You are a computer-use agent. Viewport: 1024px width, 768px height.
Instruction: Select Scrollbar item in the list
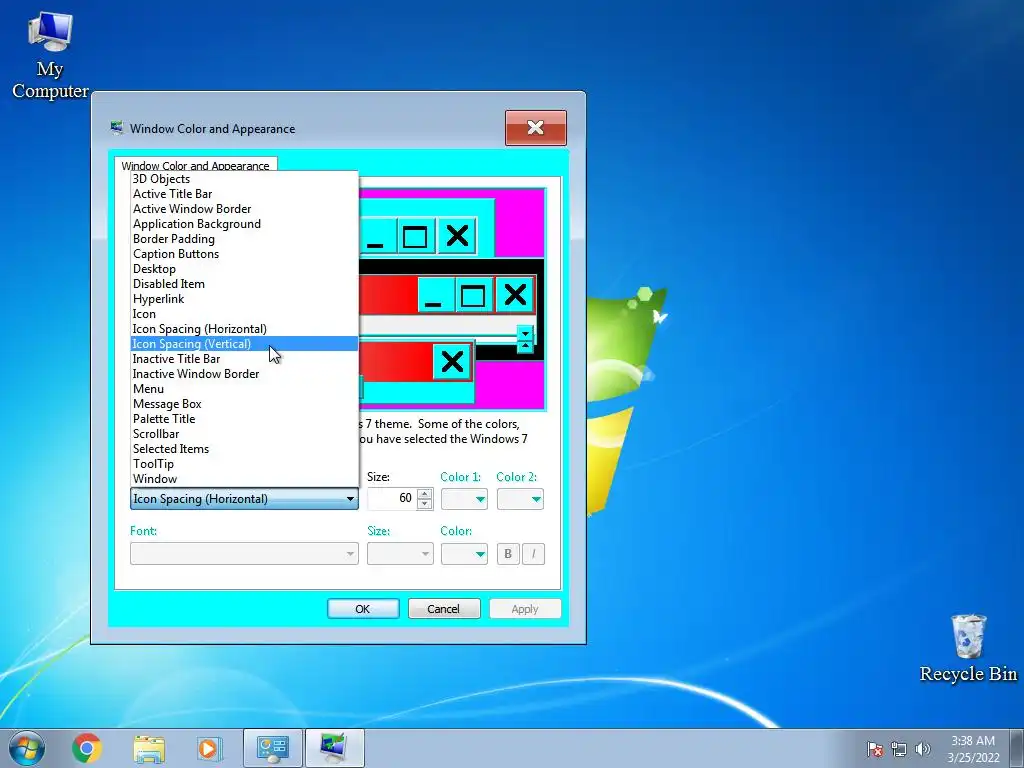[244, 434]
